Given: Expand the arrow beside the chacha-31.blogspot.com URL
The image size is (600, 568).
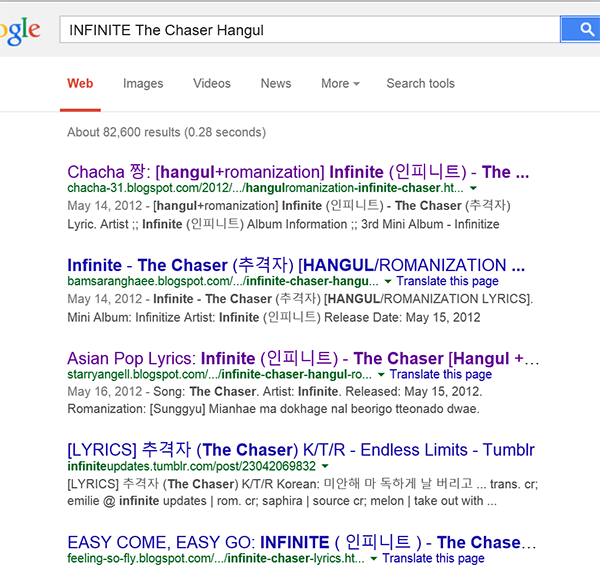Looking at the screenshot, I should (x=473, y=188).
